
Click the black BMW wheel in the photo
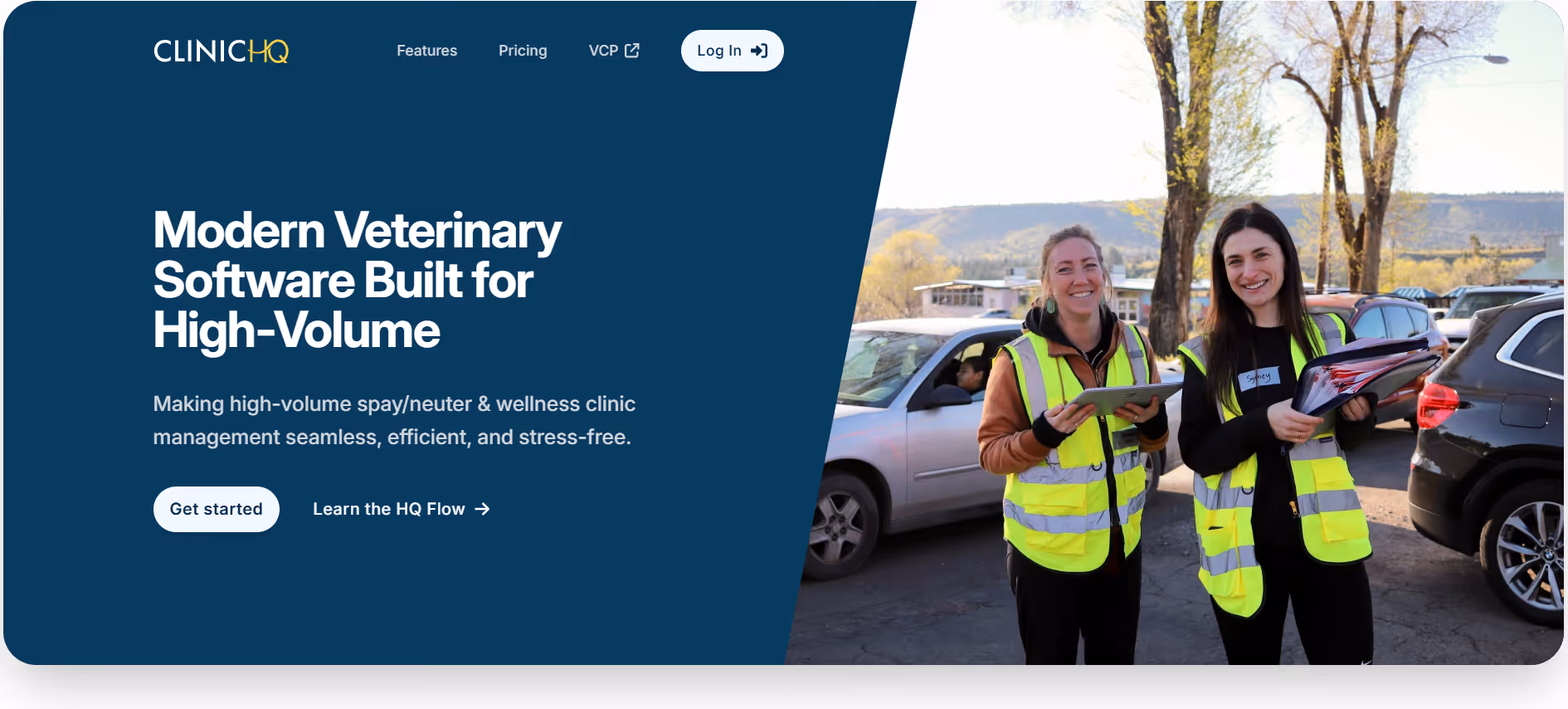(x=1525, y=552)
